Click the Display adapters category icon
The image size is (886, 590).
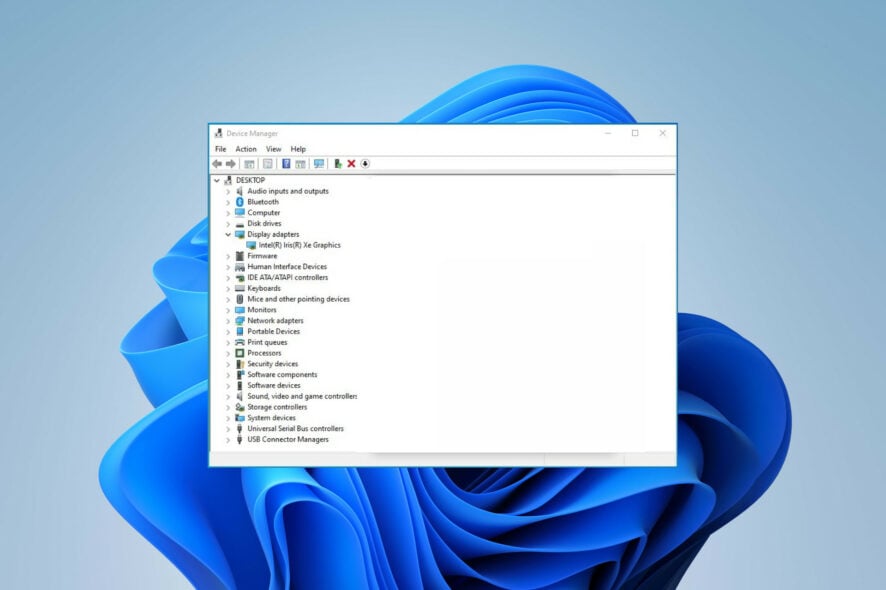[240, 234]
